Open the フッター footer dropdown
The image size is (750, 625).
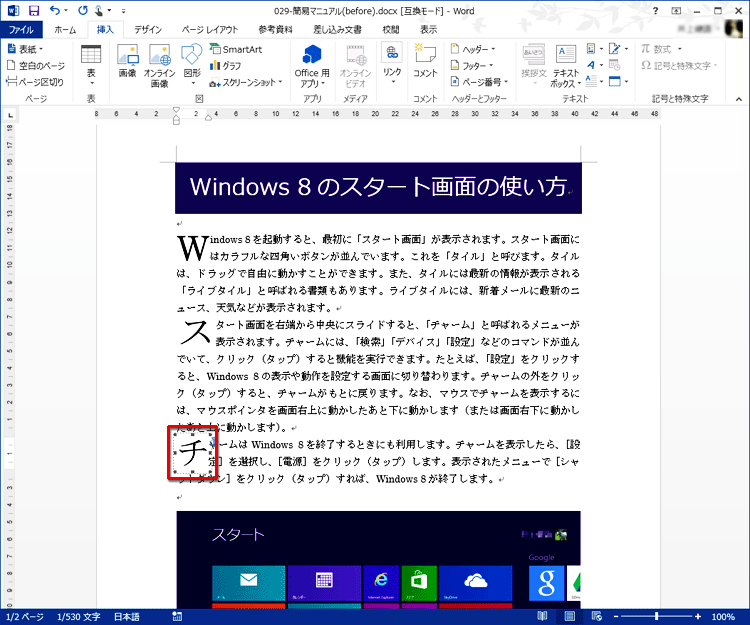pos(472,66)
